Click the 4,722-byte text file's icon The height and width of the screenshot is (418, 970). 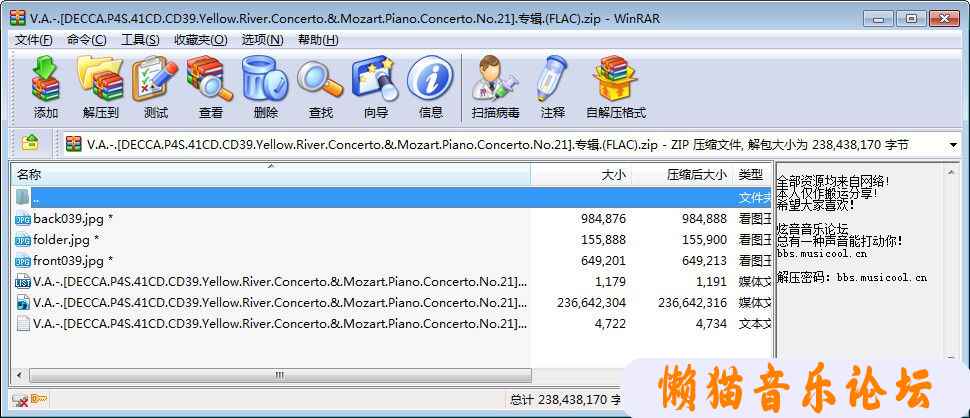tap(23, 323)
